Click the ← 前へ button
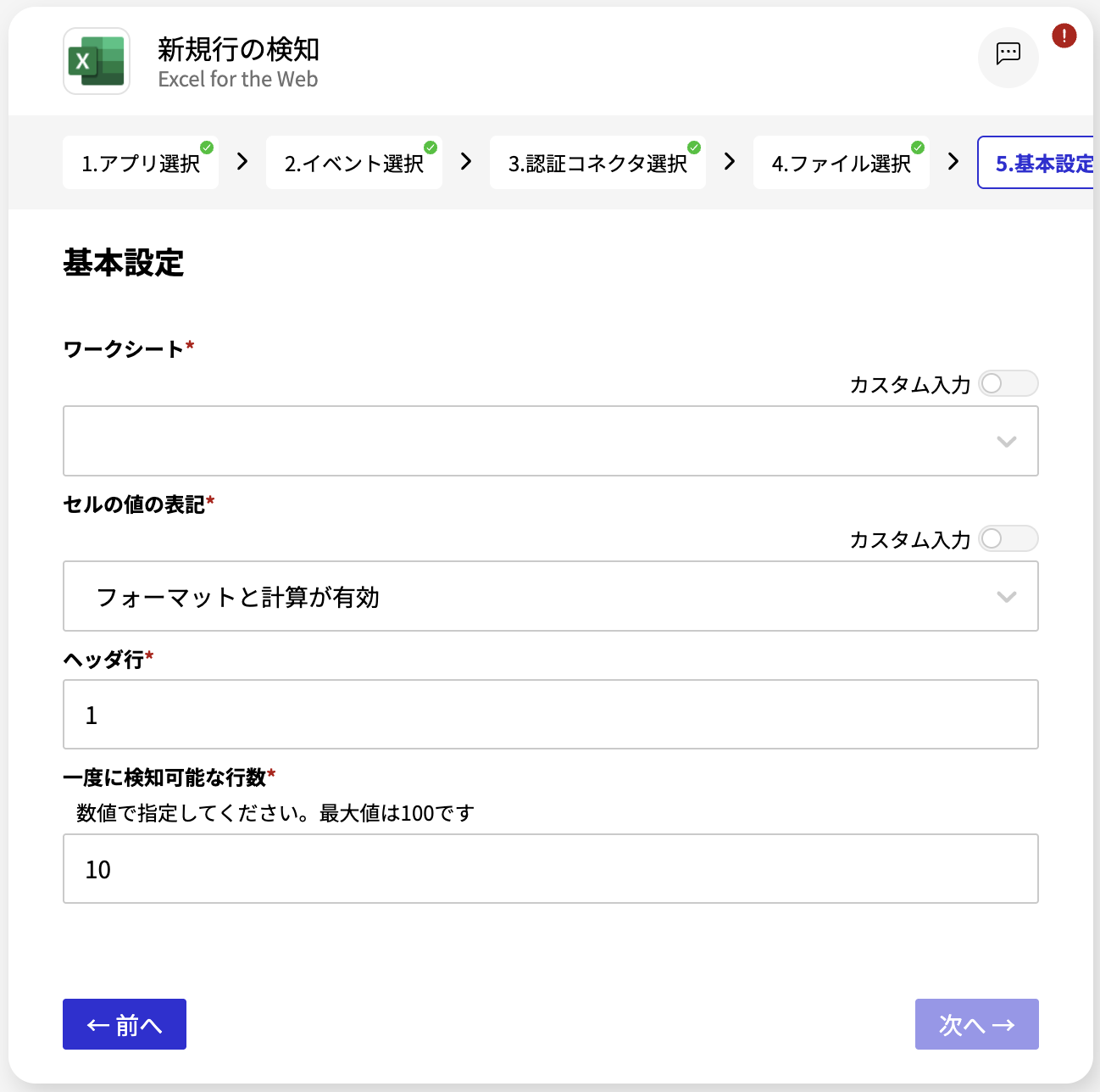 [125, 1024]
